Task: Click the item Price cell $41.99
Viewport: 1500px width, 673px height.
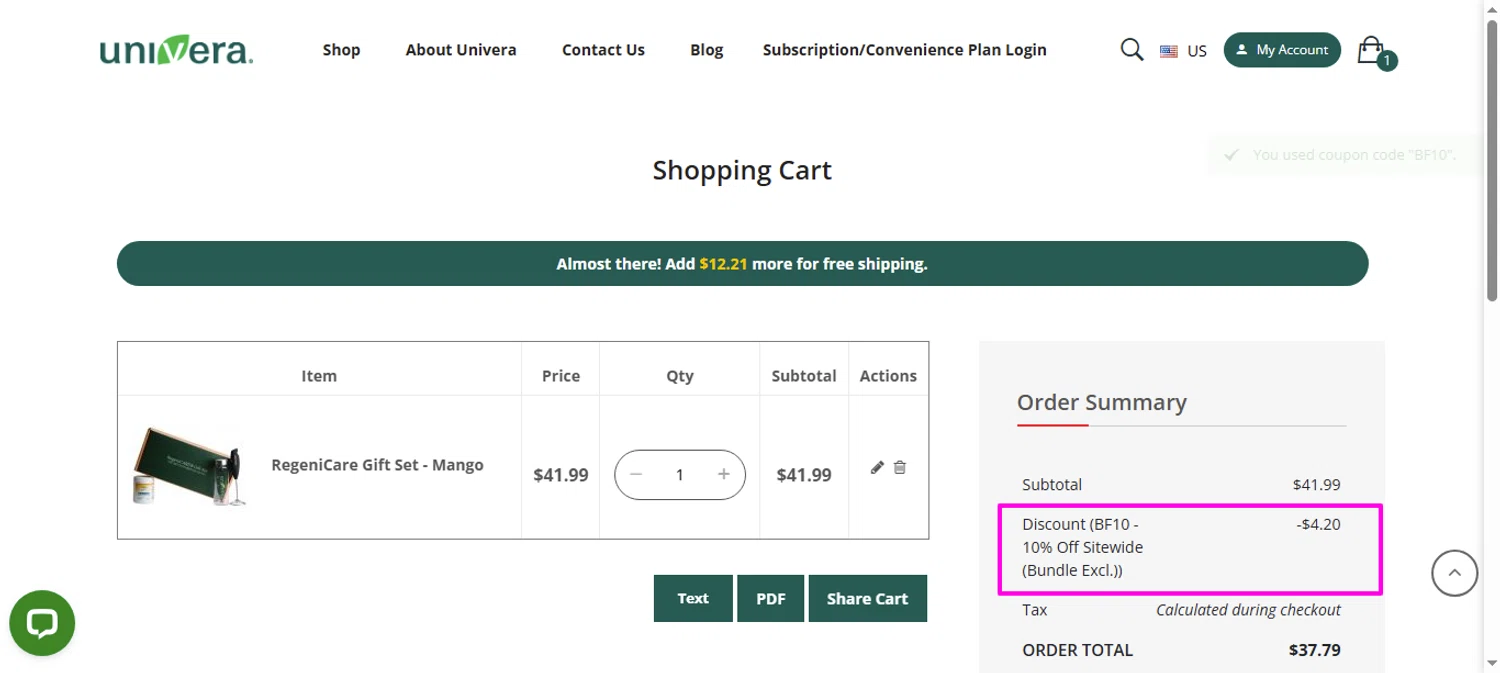Action: point(561,475)
